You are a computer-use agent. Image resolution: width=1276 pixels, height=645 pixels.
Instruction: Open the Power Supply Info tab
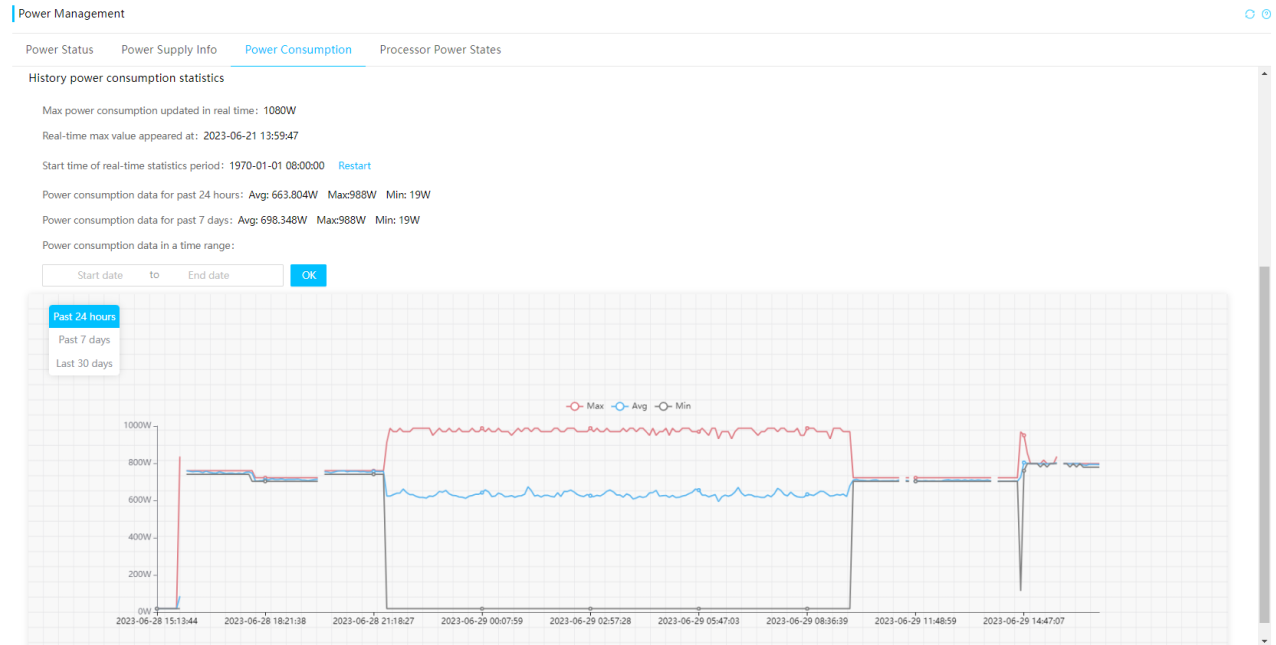click(x=169, y=49)
